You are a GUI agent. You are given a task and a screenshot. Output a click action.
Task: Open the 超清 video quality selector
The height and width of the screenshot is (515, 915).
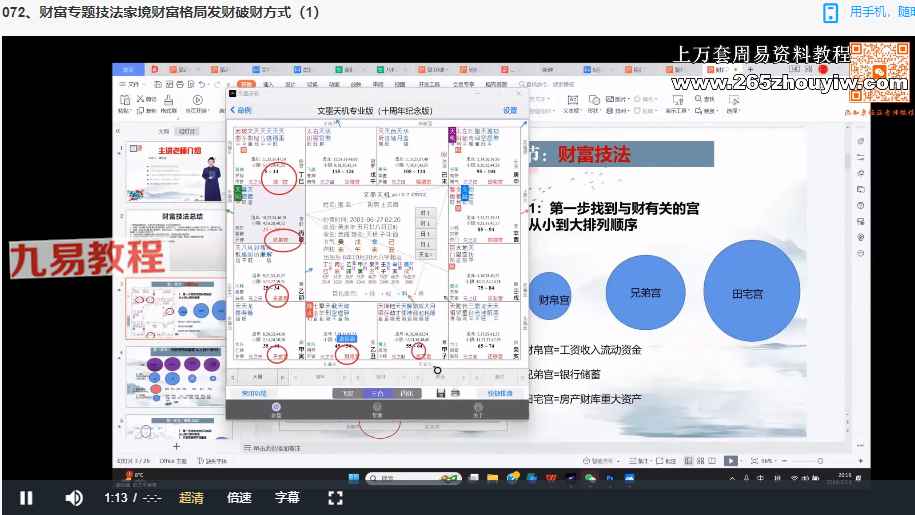tap(191, 497)
